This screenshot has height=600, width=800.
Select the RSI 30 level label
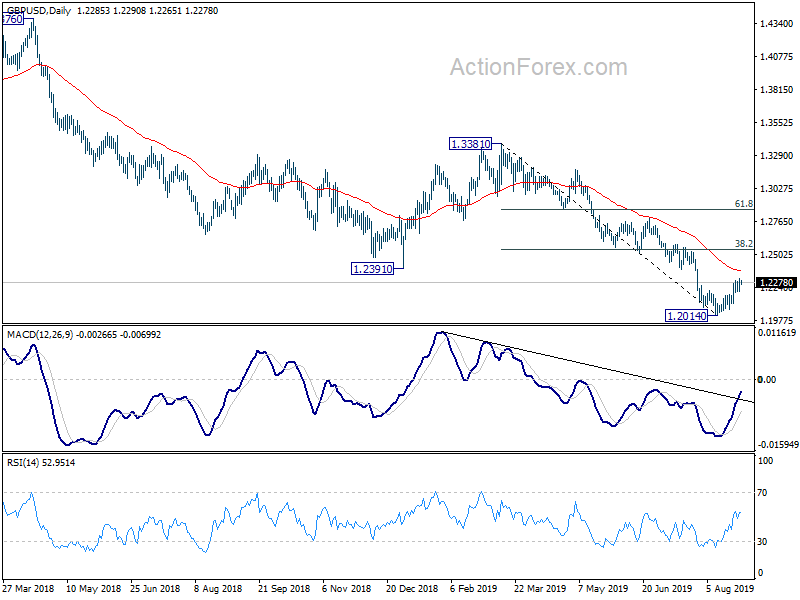coord(762,542)
